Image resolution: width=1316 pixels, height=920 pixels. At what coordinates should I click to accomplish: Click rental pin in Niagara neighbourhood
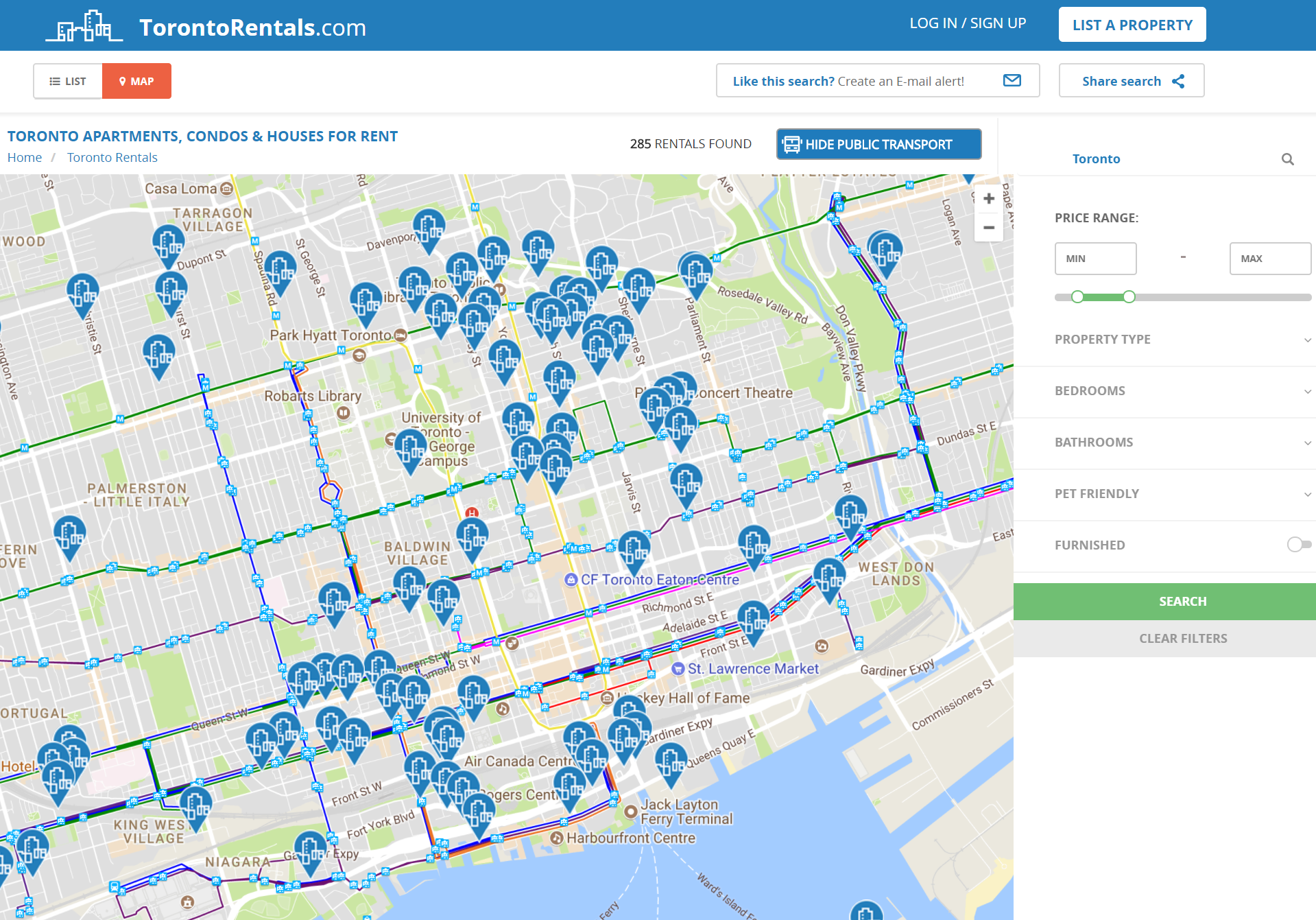pos(310,852)
